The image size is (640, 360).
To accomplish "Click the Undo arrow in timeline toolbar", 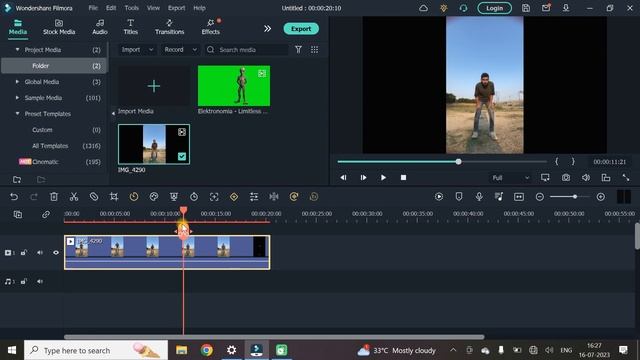I will point(14,197).
